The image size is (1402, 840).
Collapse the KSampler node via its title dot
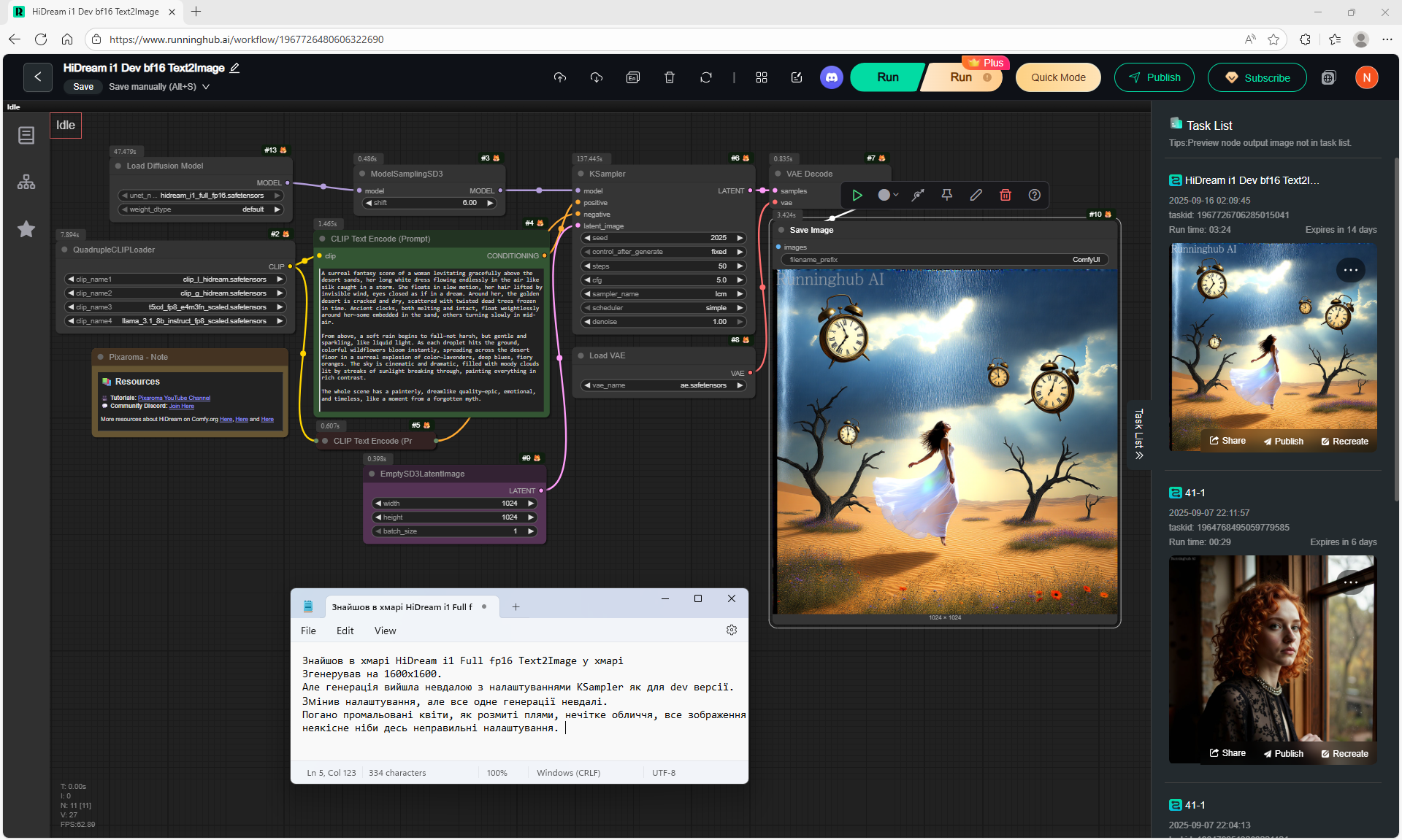click(581, 174)
